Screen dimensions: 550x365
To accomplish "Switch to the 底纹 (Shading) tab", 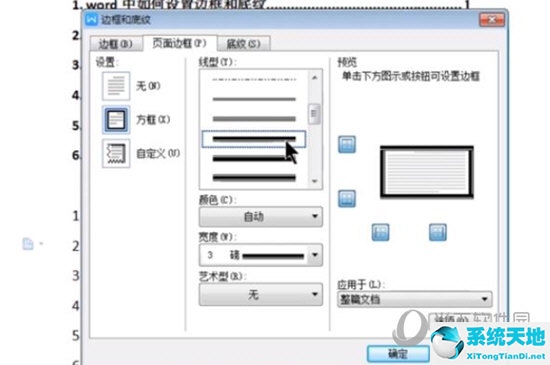I will pos(243,44).
